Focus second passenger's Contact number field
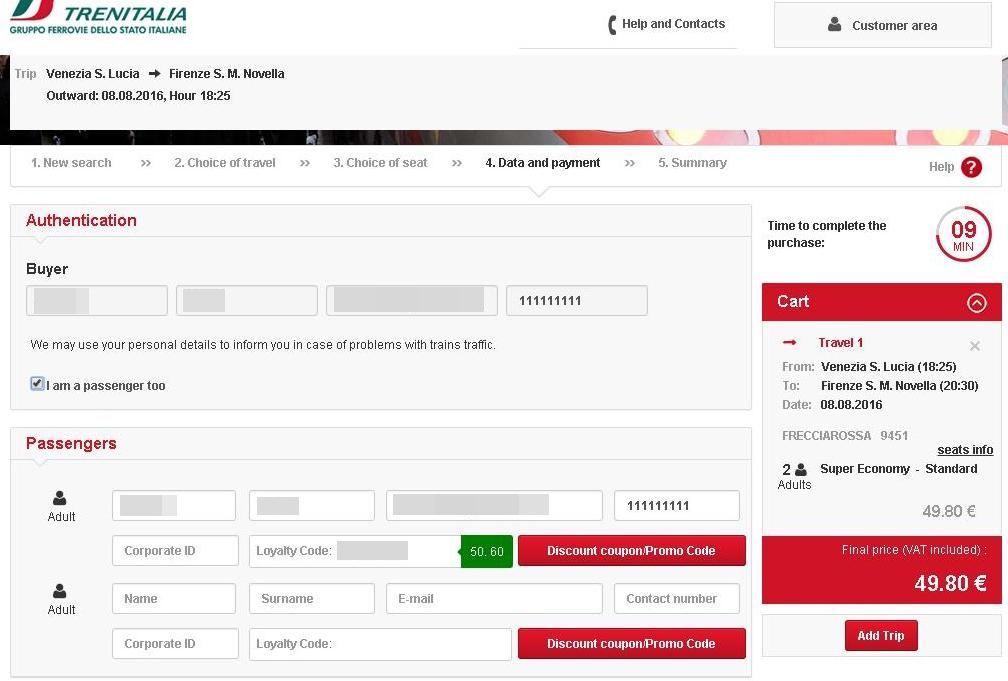Screen dimensions: 1008x681 point(677,599)
